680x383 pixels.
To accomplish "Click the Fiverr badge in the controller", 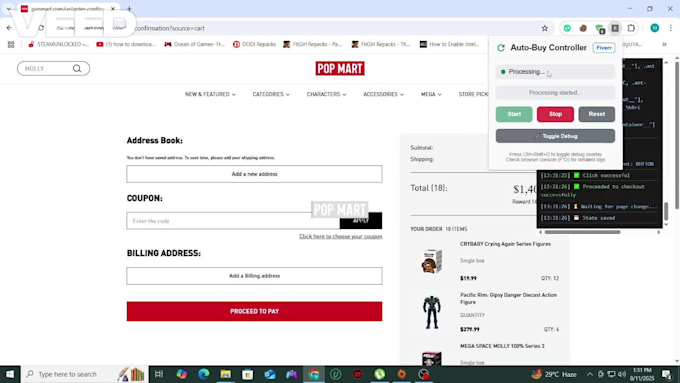I will tap(604, 48).
